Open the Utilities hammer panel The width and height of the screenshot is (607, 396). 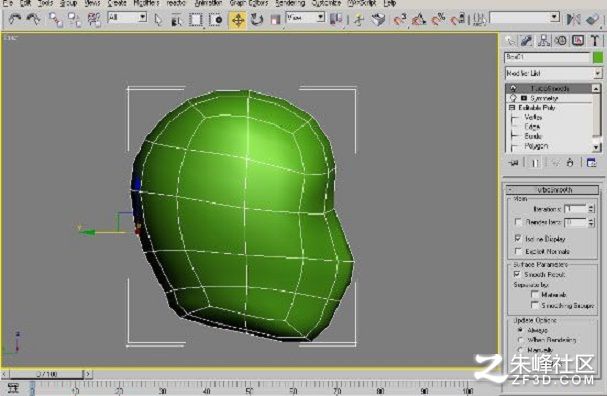(595, 41)
